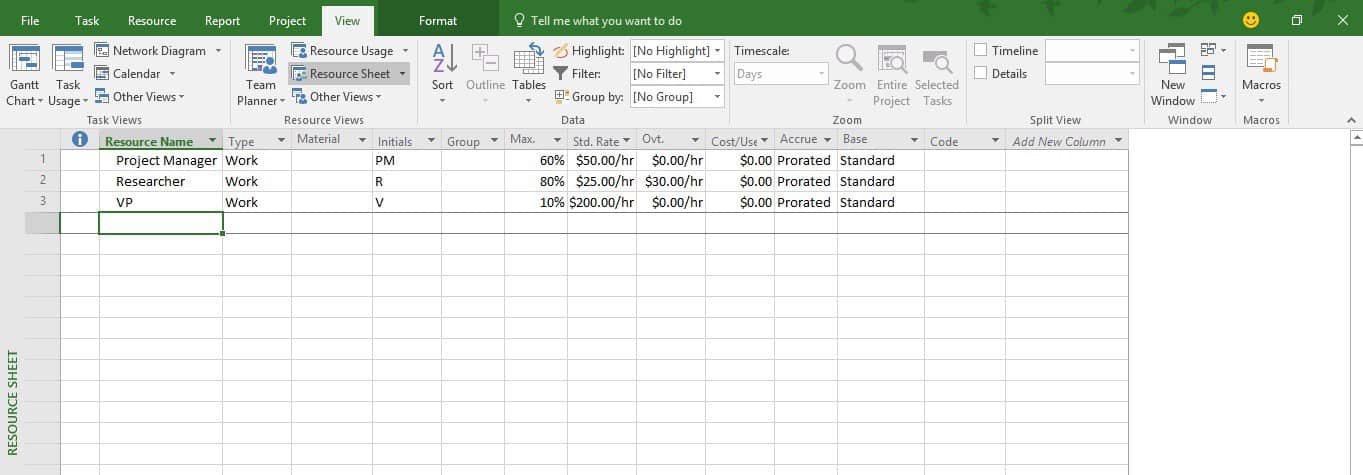The width and height of the screenshot is (1363, 475).
Task: Toggle the Details checkbox
Action: (981, 73)
